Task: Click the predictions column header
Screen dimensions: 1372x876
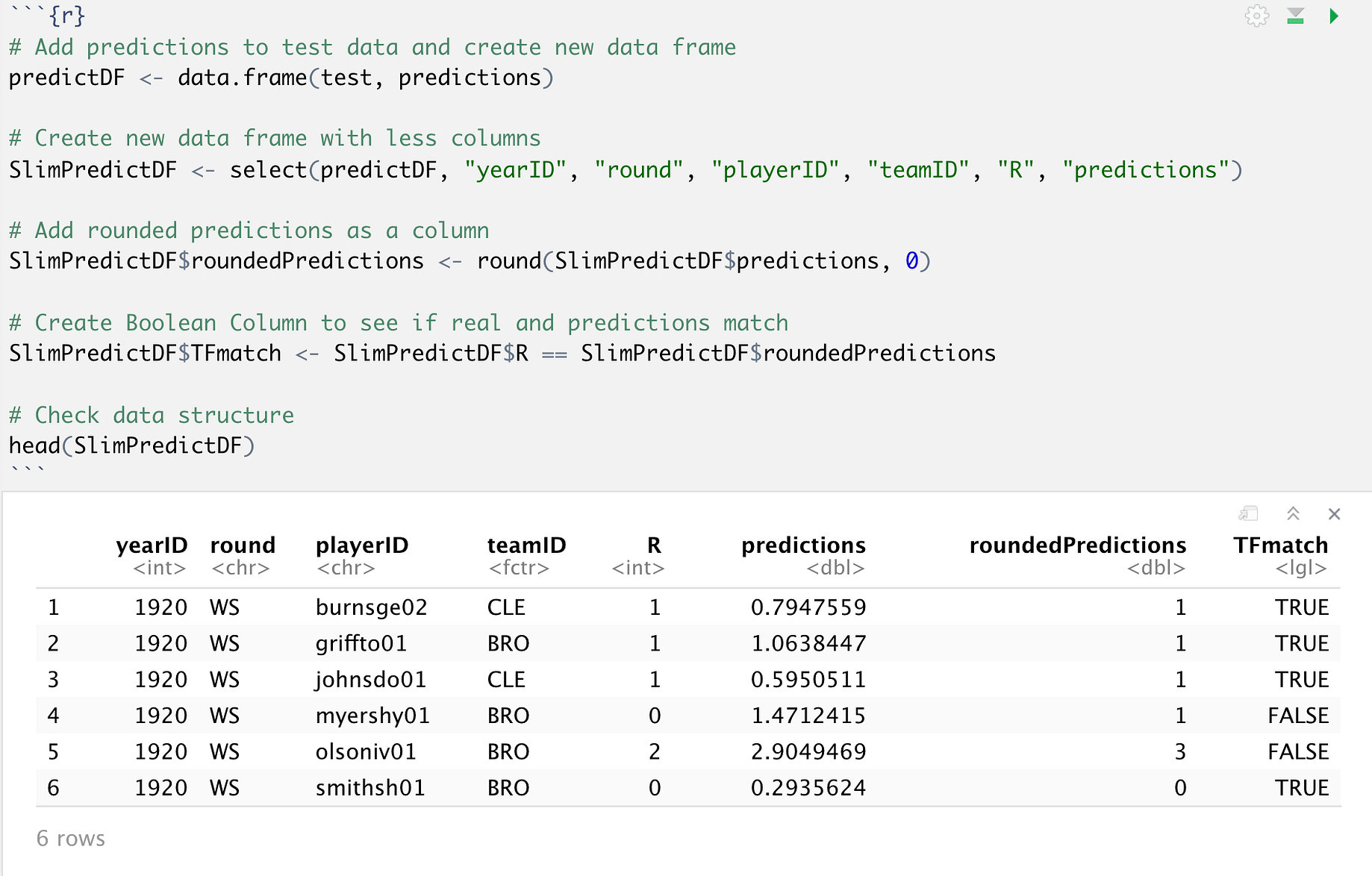Action: pyautogui.click(x=803, y=545)
